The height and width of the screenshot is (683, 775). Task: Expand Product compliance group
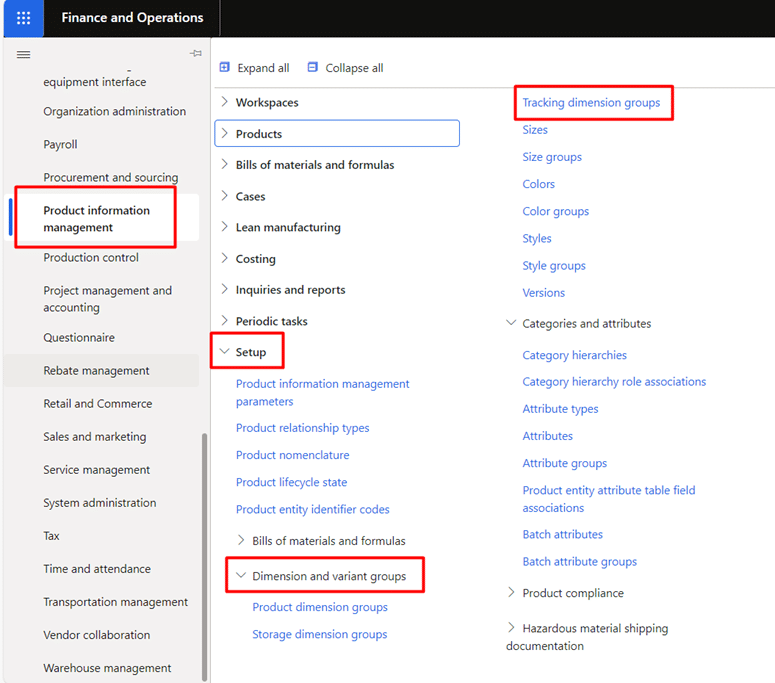511,592
